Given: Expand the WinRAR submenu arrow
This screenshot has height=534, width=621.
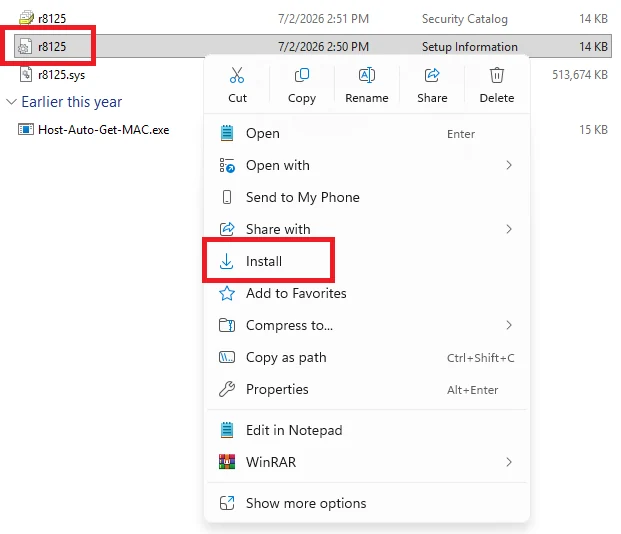Looking at the screenshot, I should (x=509, y=462).
